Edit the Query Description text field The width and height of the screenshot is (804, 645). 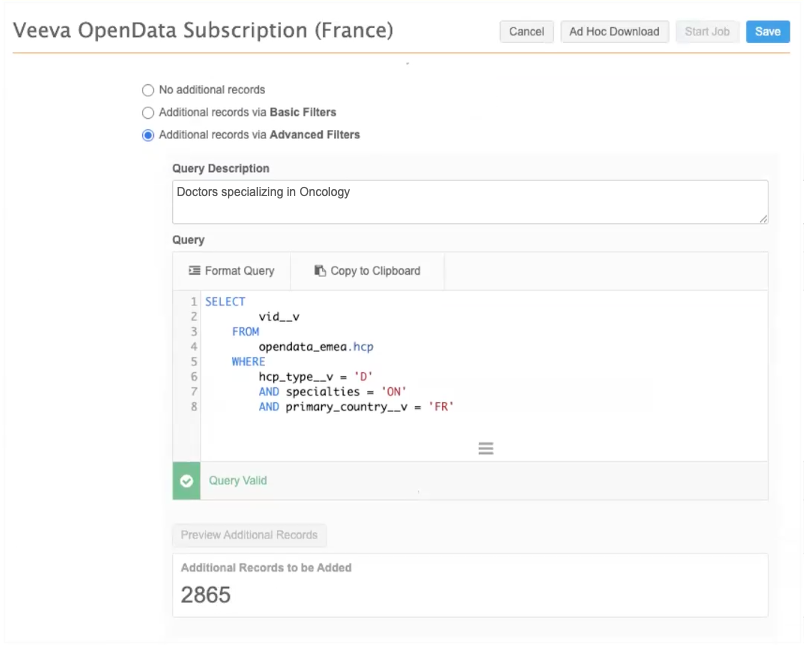pos(470,202)
